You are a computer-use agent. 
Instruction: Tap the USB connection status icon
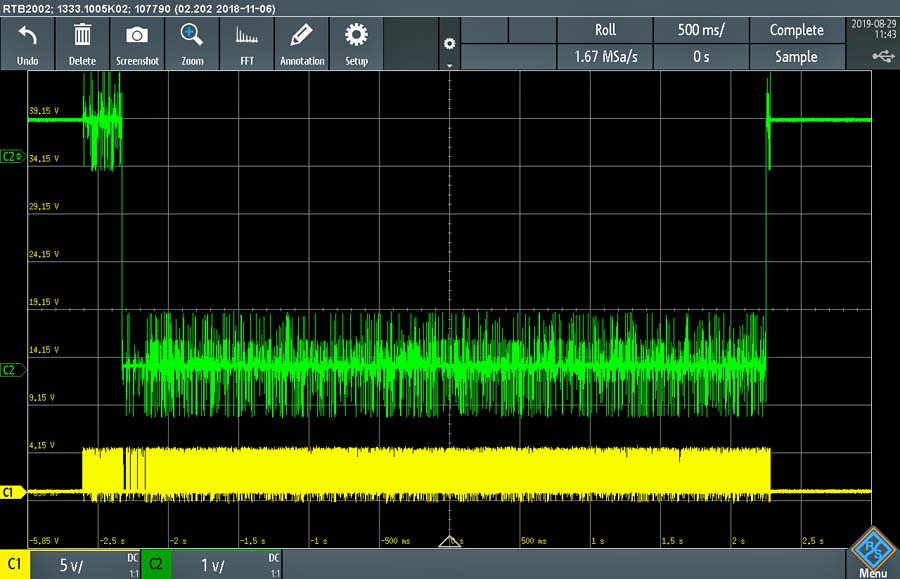point(883,56)
